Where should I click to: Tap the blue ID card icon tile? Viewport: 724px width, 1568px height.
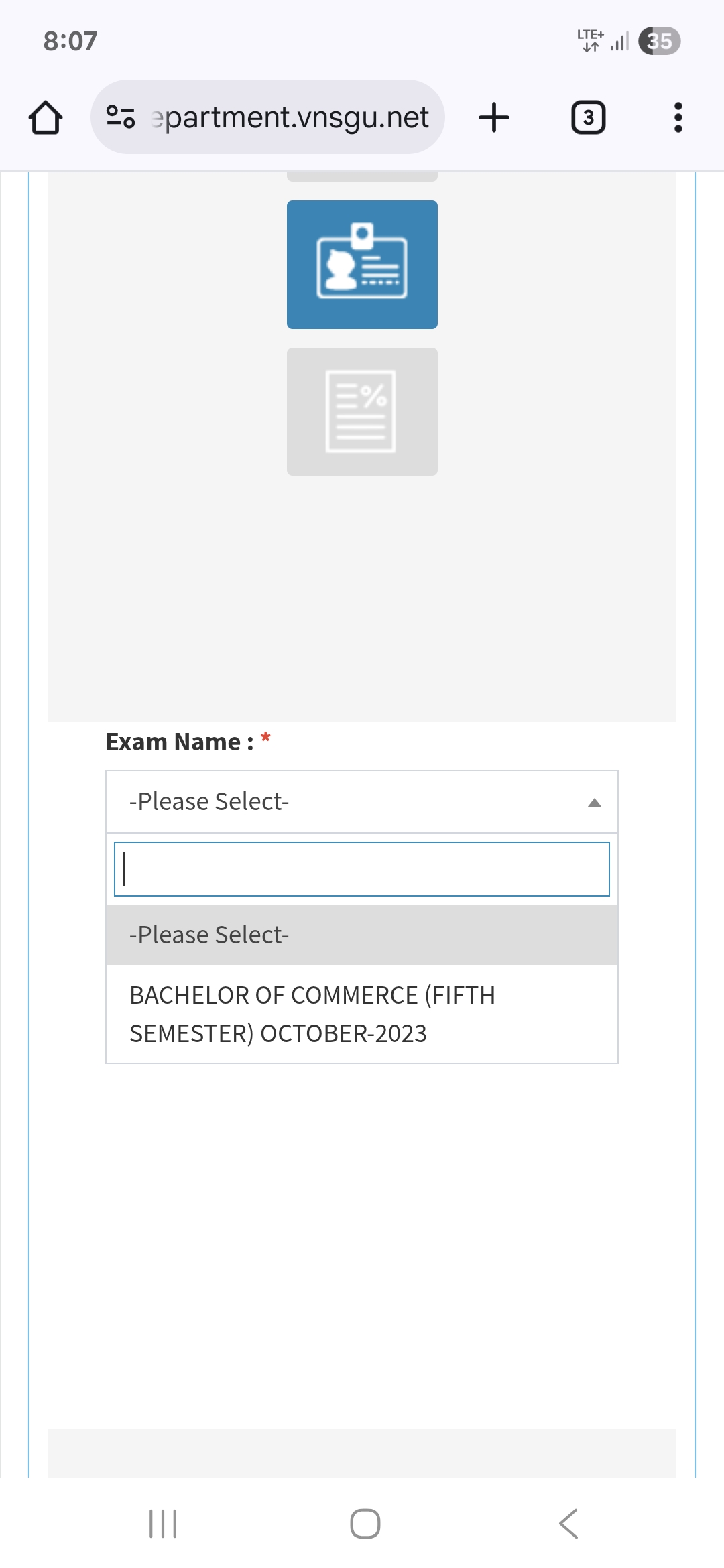(362, 264)
